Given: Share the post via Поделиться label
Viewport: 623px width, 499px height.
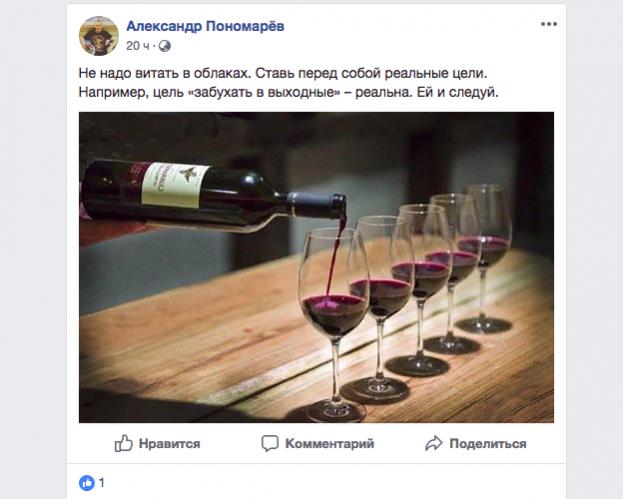Looking at the screenshot, I should [488, 443].
